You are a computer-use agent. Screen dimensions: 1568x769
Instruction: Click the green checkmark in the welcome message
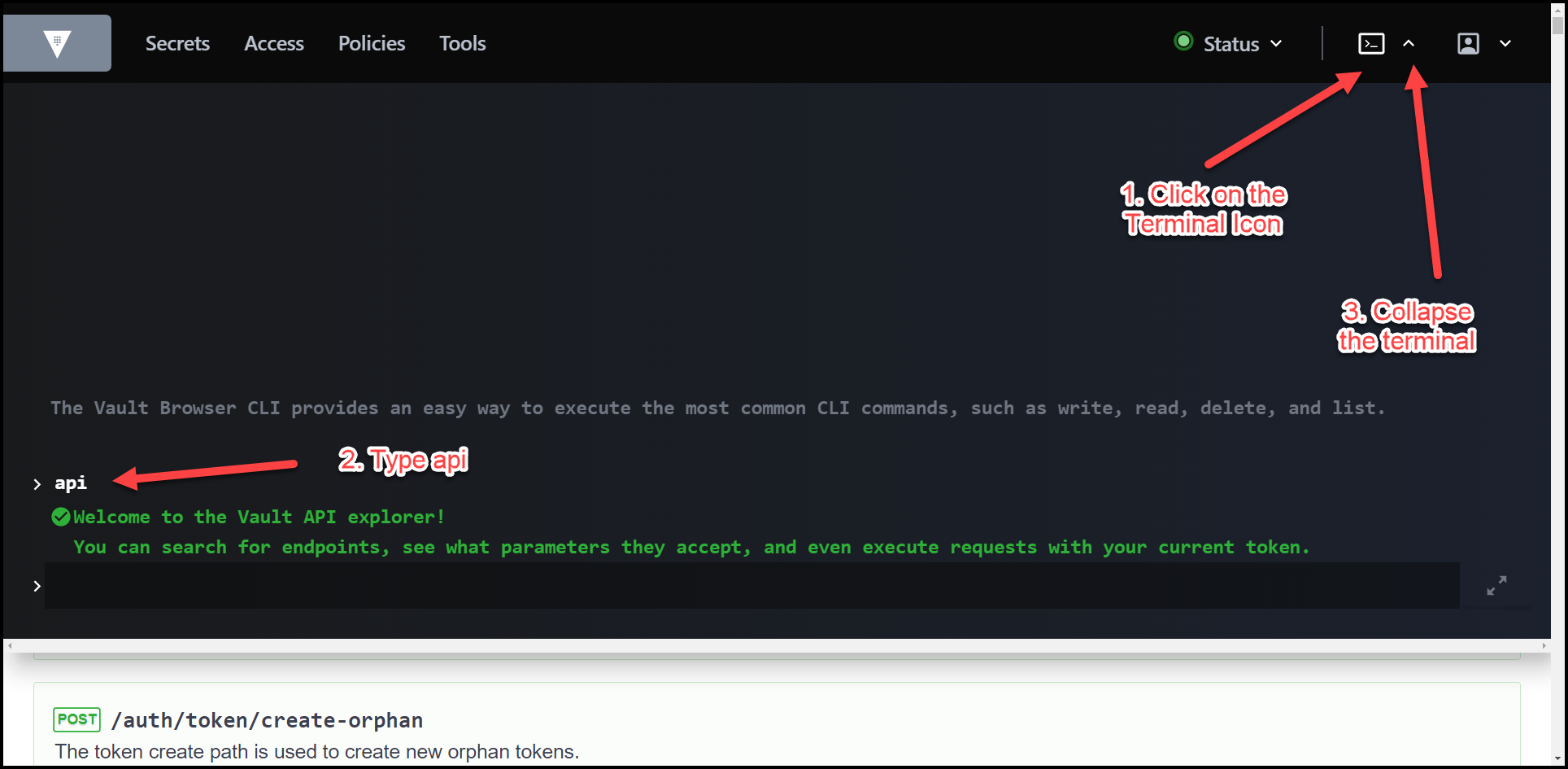pyautogui.click(x=60, y=516)
